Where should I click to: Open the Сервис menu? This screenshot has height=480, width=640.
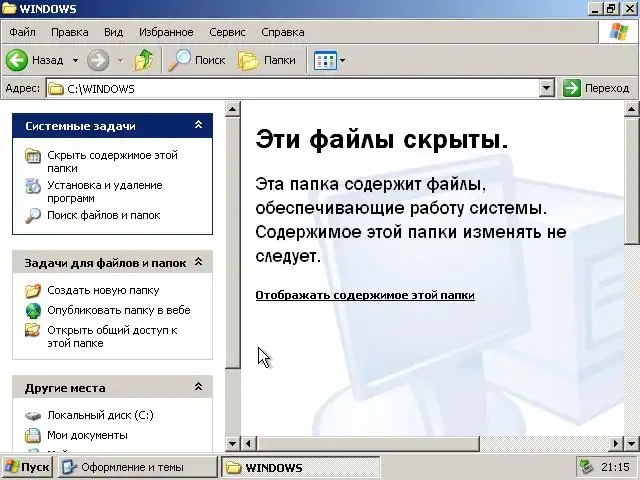tap(227, 32)
